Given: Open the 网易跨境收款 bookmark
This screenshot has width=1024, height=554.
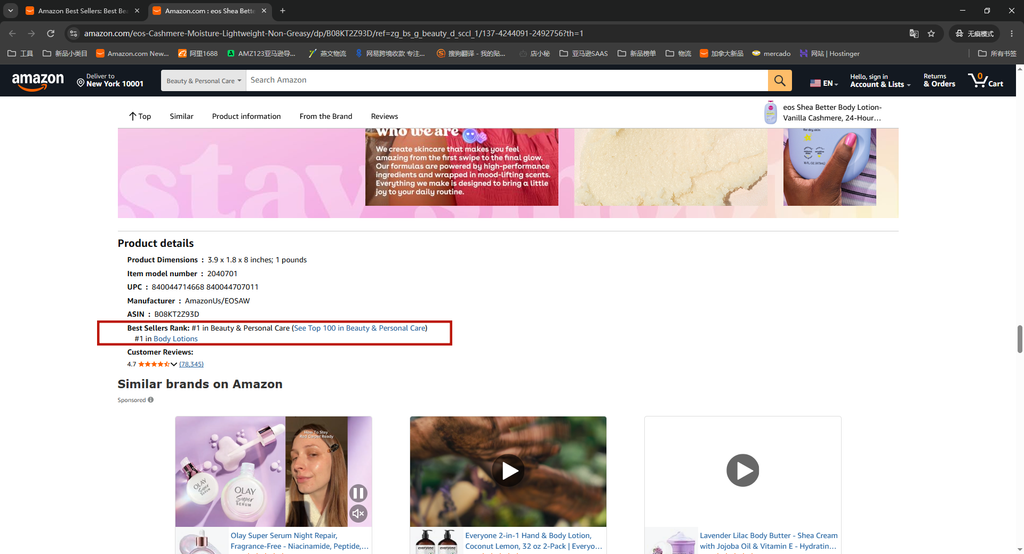Looking at the screenshot, I should (390, 54).
